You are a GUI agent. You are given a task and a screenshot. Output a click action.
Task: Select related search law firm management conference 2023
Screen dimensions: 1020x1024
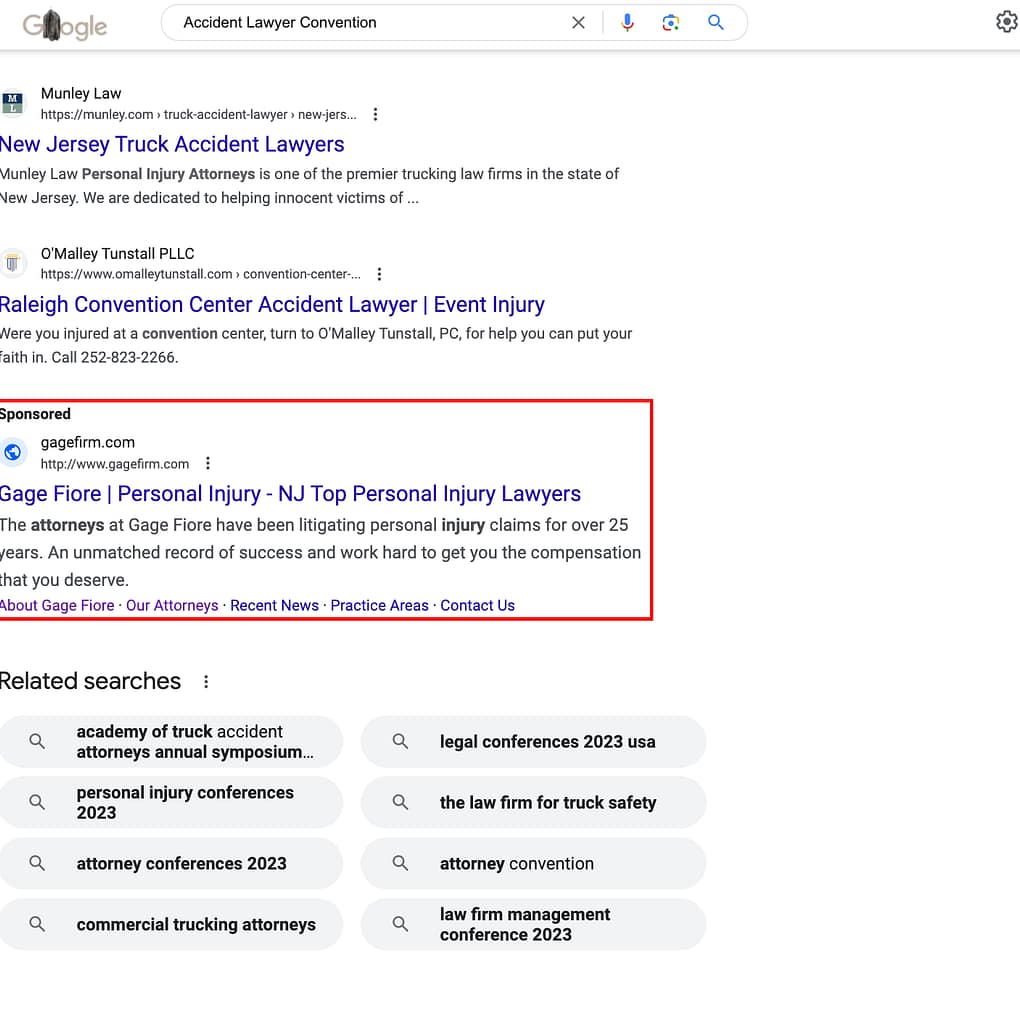(534, 924)
